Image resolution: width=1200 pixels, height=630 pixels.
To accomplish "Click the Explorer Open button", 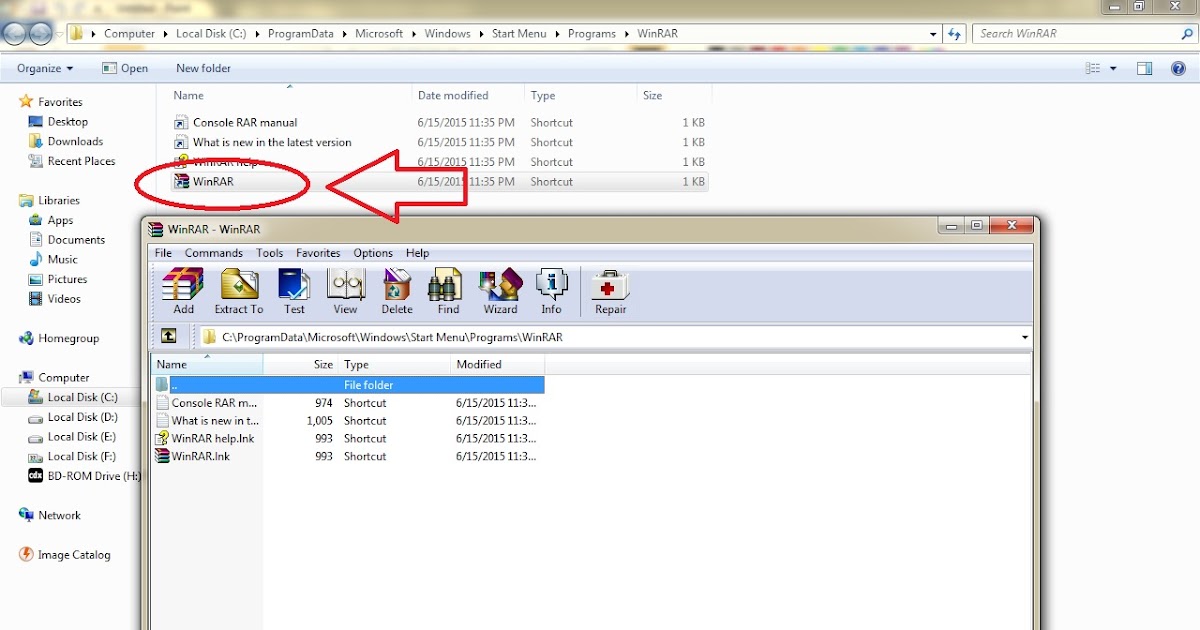I will click(x=125, y=68).
